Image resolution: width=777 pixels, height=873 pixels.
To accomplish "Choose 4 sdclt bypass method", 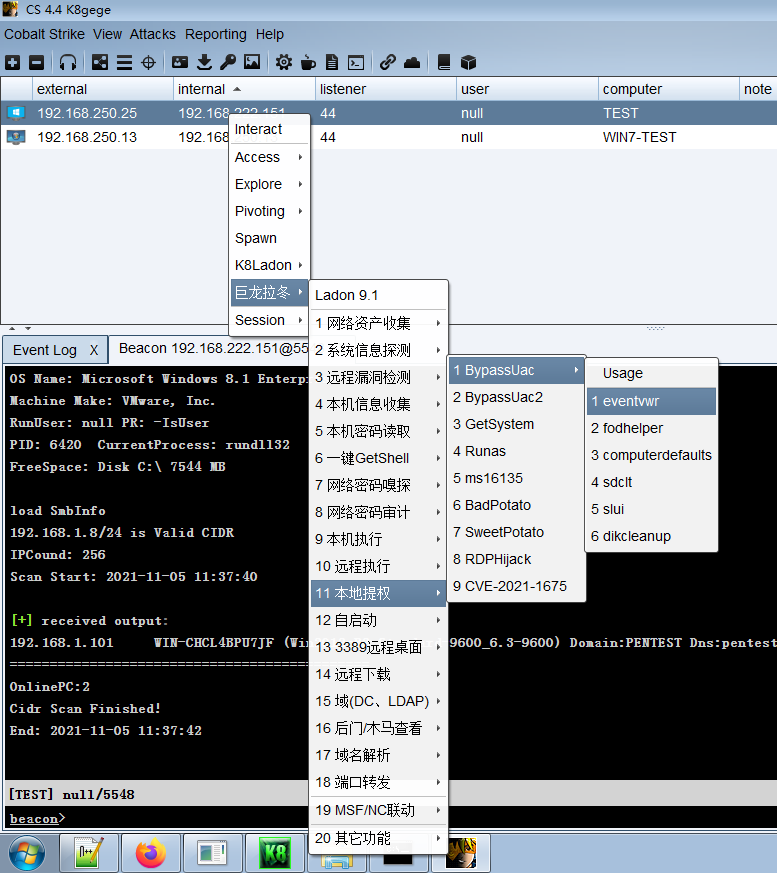I will coord(651,482).
